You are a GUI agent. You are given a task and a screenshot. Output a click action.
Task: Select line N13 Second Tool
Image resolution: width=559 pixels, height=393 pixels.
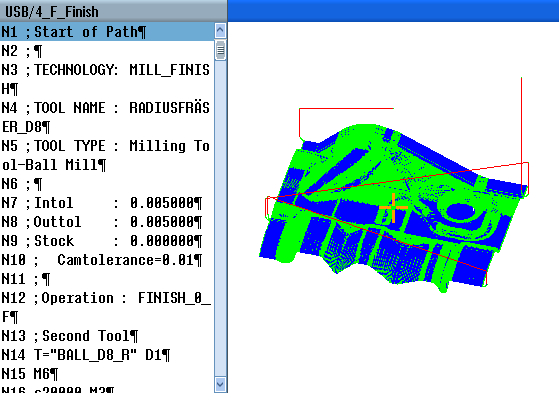[x=107, y=336]
